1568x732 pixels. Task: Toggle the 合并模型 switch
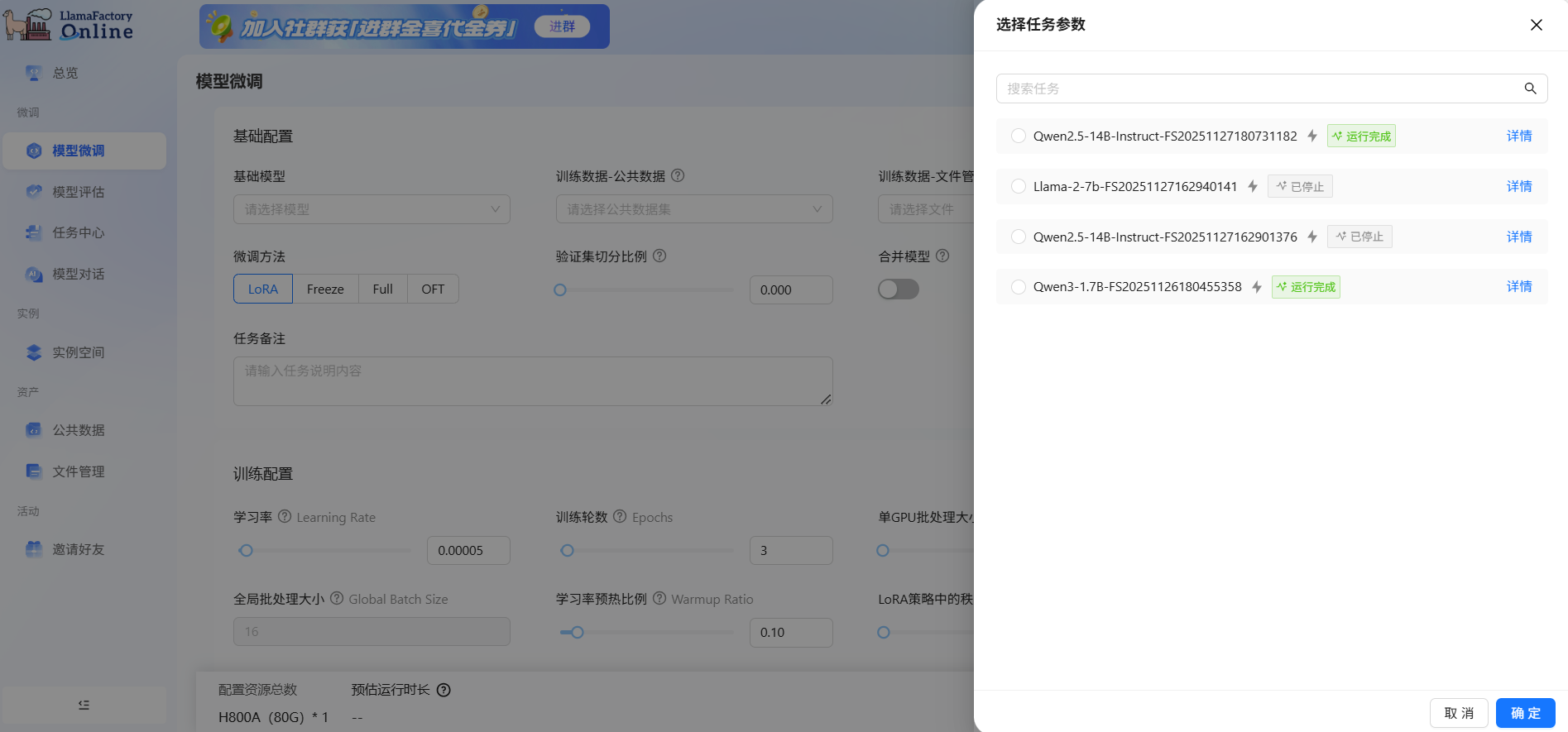point(899,289)
